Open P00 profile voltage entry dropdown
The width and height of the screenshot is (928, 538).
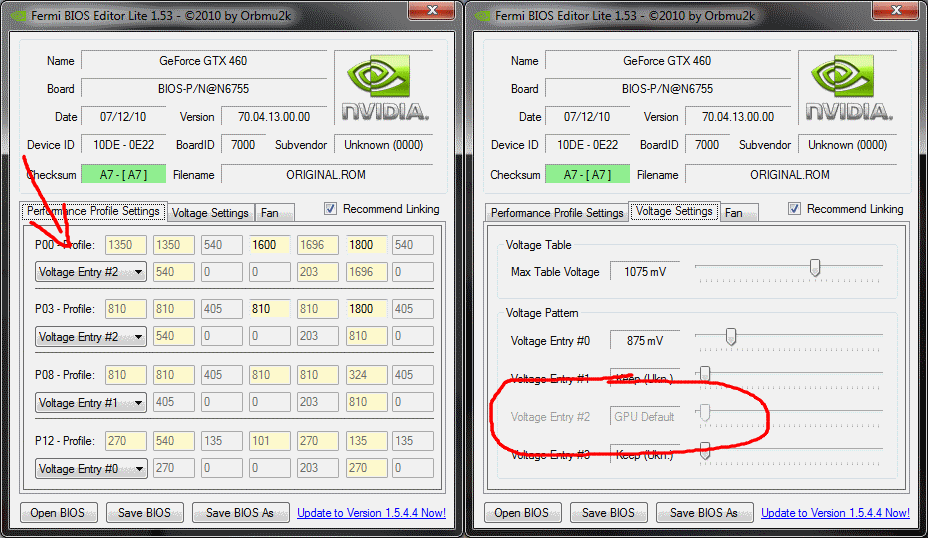click(x=91, y=272)
